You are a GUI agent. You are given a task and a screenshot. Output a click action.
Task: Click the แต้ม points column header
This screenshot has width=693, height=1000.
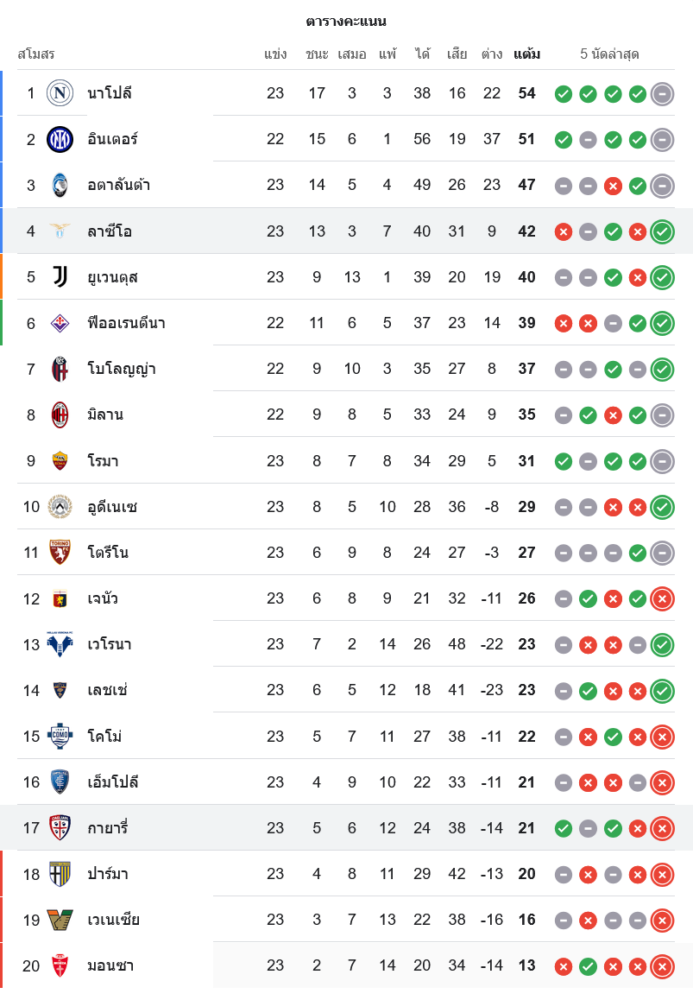[x=527, y=54]
